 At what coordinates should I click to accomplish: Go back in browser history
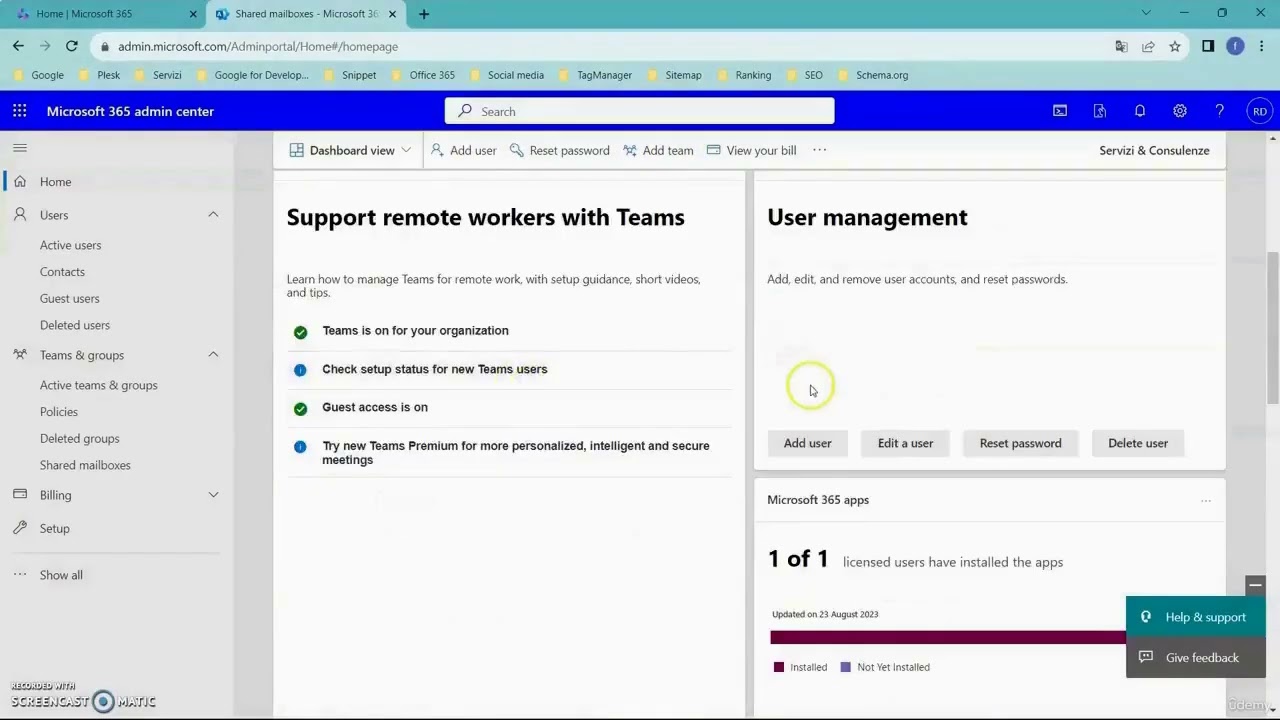click(x=18, y=46)
